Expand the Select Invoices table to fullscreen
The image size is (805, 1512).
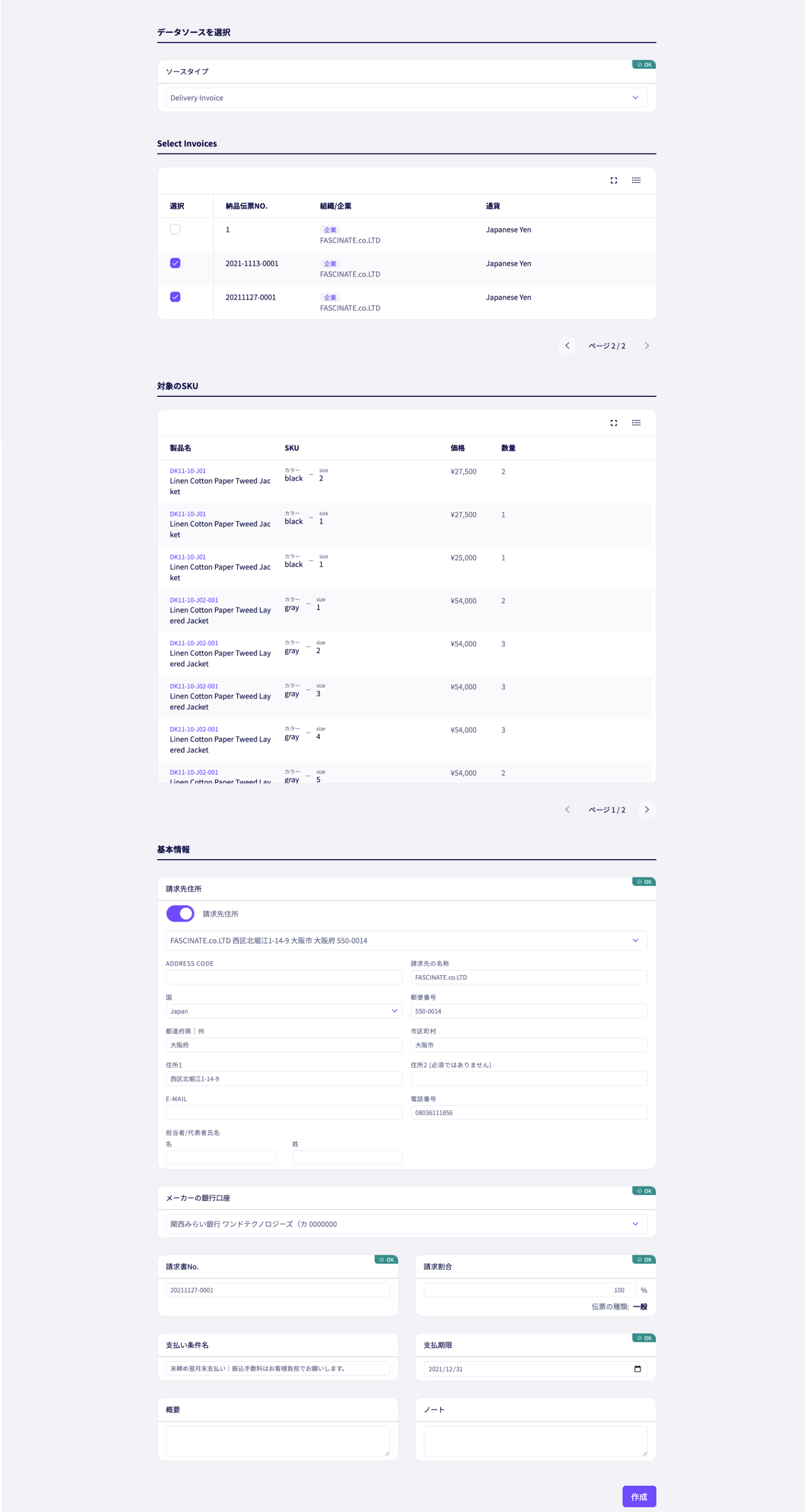[x=614, y=180]
